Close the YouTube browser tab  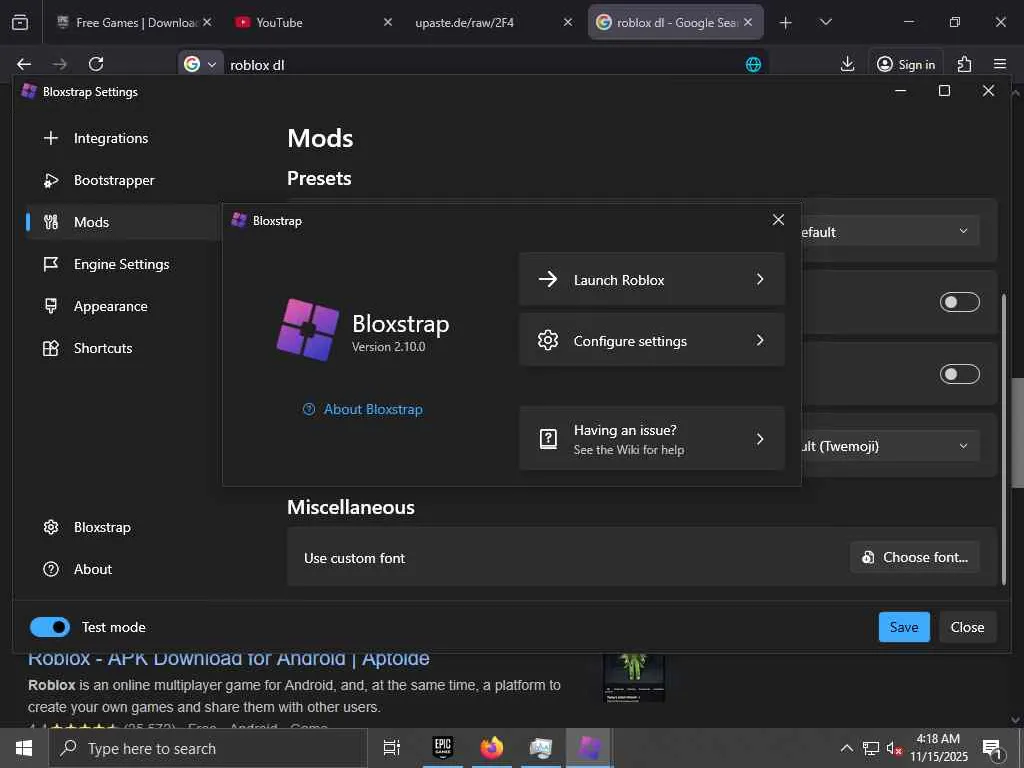tap(387, 22)
